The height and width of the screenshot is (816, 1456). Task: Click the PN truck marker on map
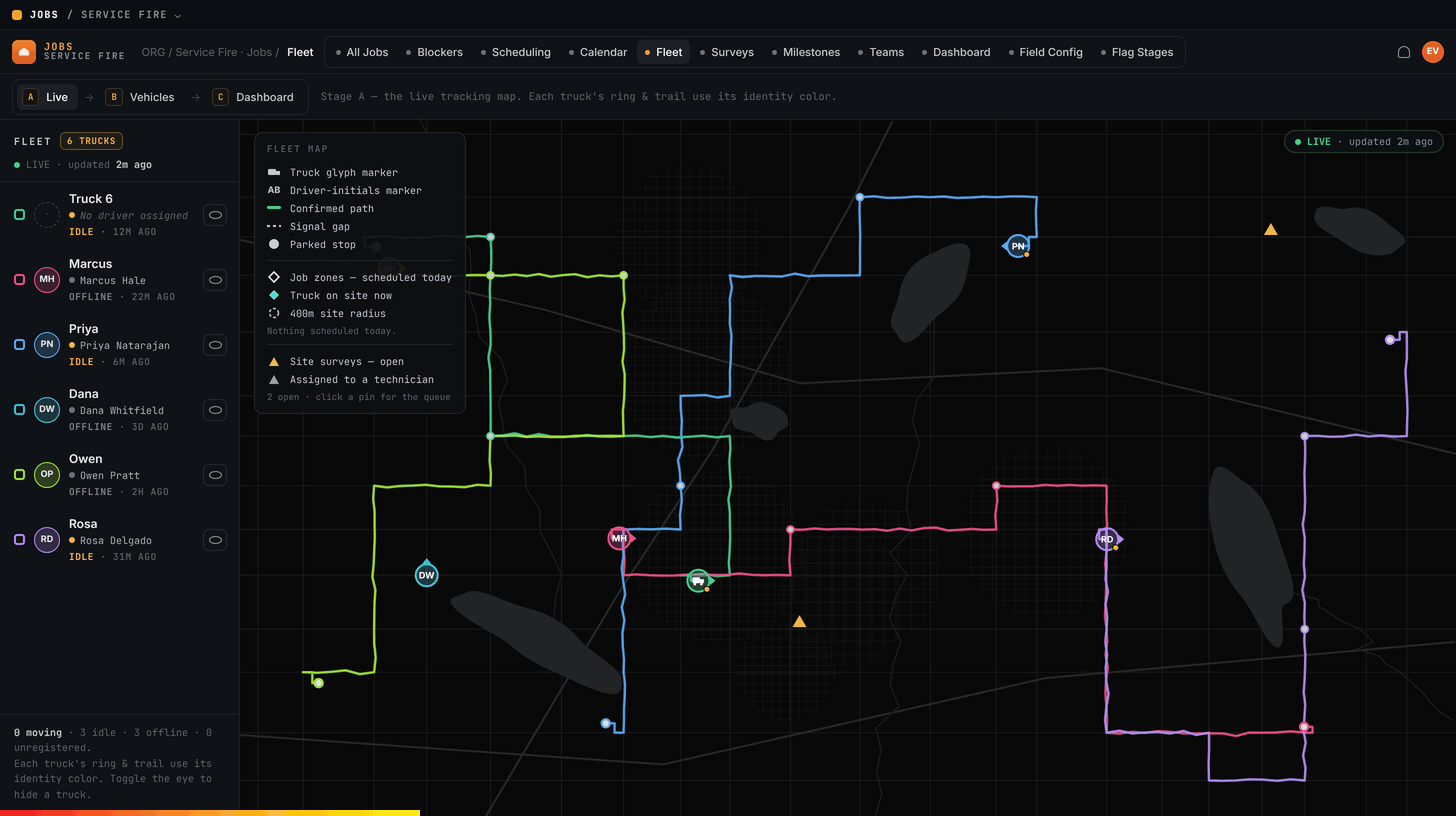1018,246
